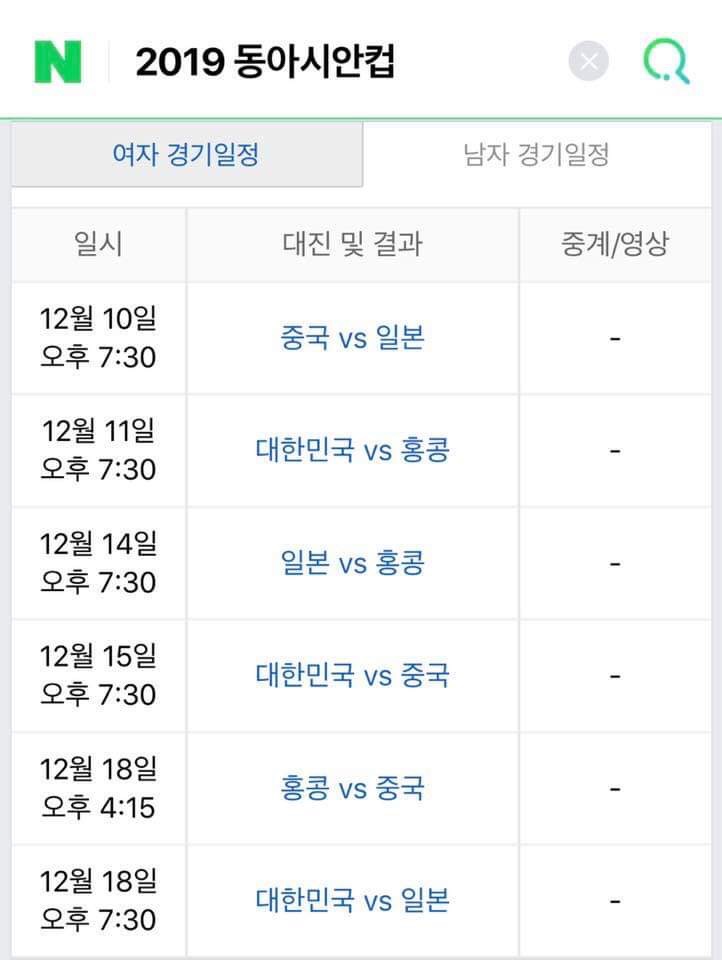722x960 pixels.
Task: Open 대한민국 vs 일본 match link
Action: pos(352,901)
